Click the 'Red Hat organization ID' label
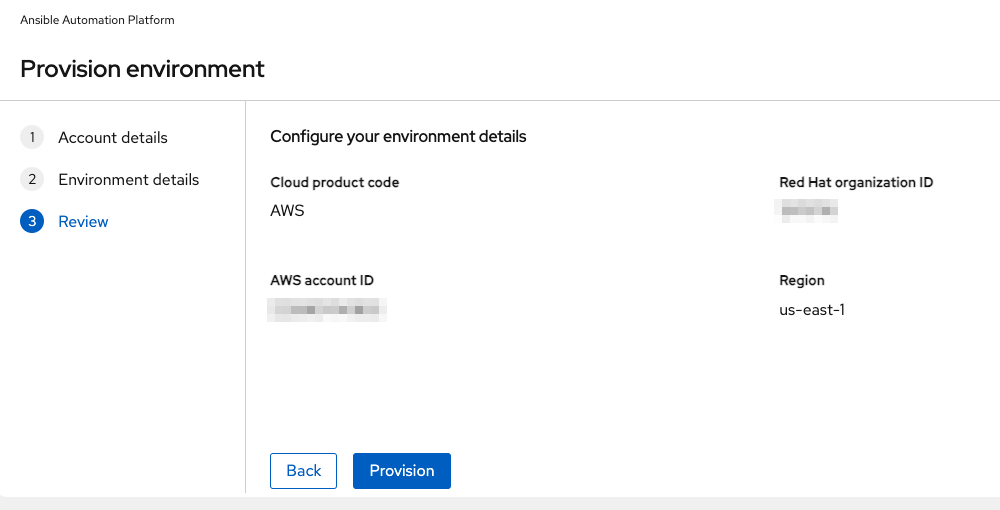Screen dimensions: 1000x510 856,182
